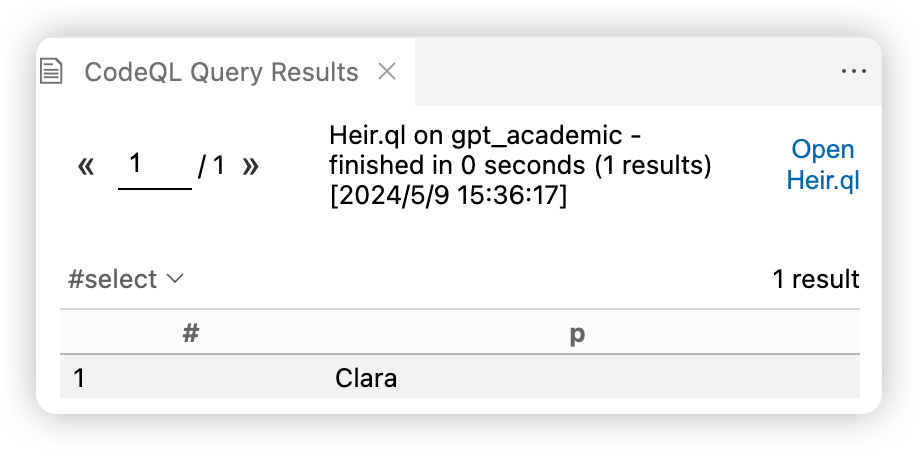Click the empty tab bar area

pyautogui.click(x=620, y=72)
